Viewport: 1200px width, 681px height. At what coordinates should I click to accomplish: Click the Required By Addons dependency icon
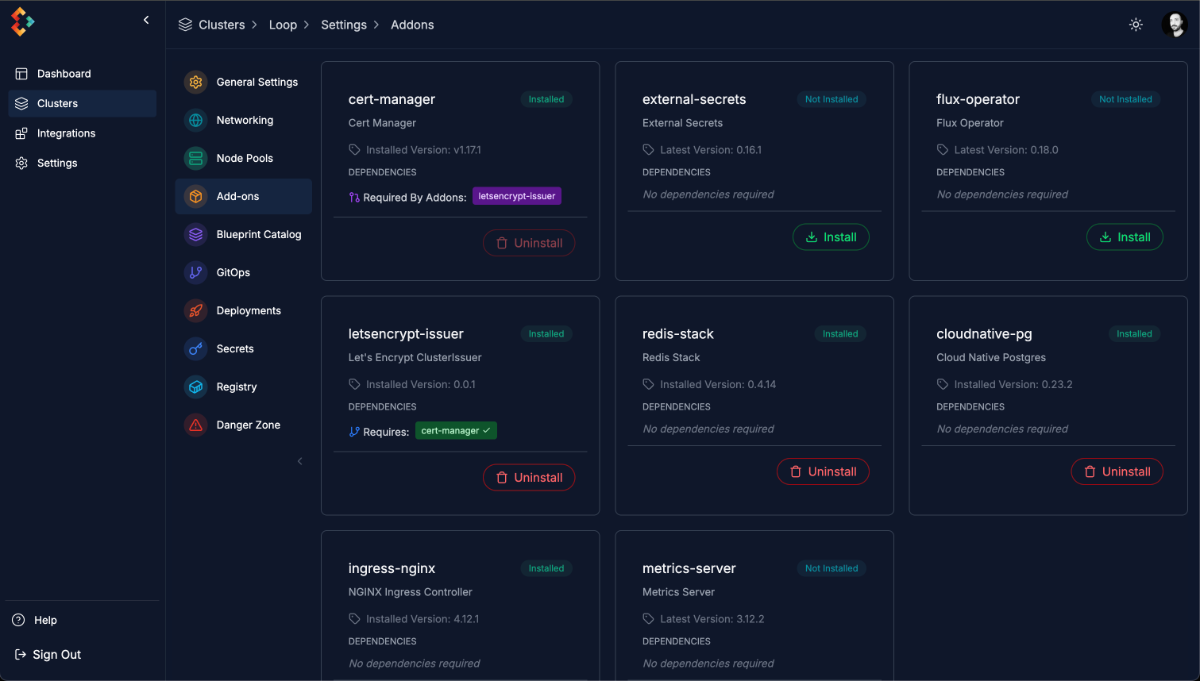354,198
